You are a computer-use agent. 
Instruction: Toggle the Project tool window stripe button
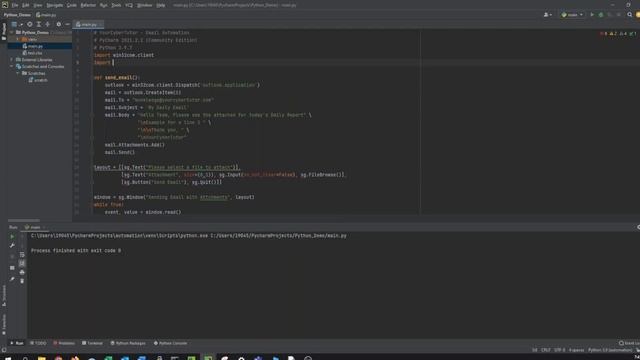[x=4, y=31]
